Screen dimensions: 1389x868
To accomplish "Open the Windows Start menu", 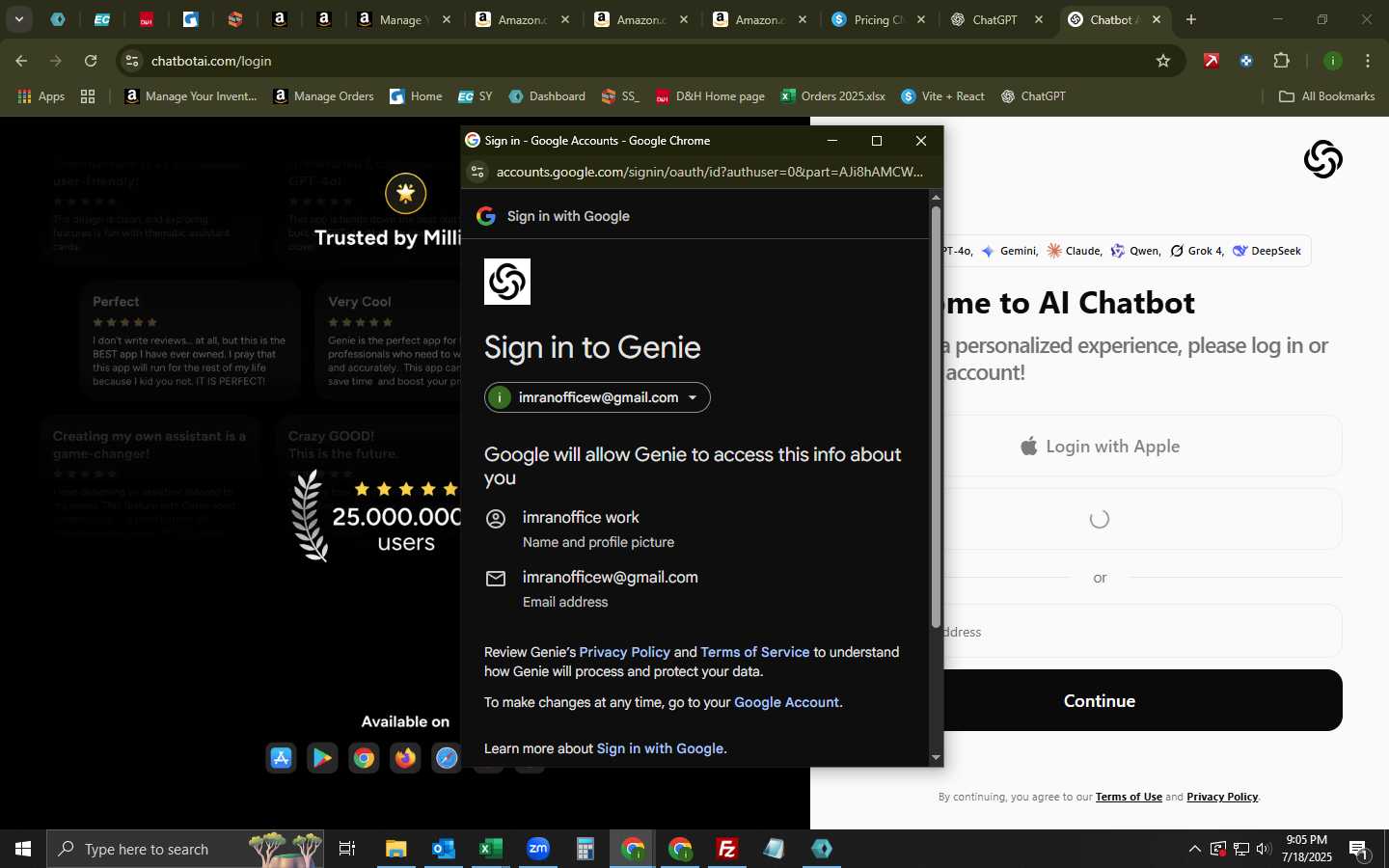I will (x=23, y=849).
